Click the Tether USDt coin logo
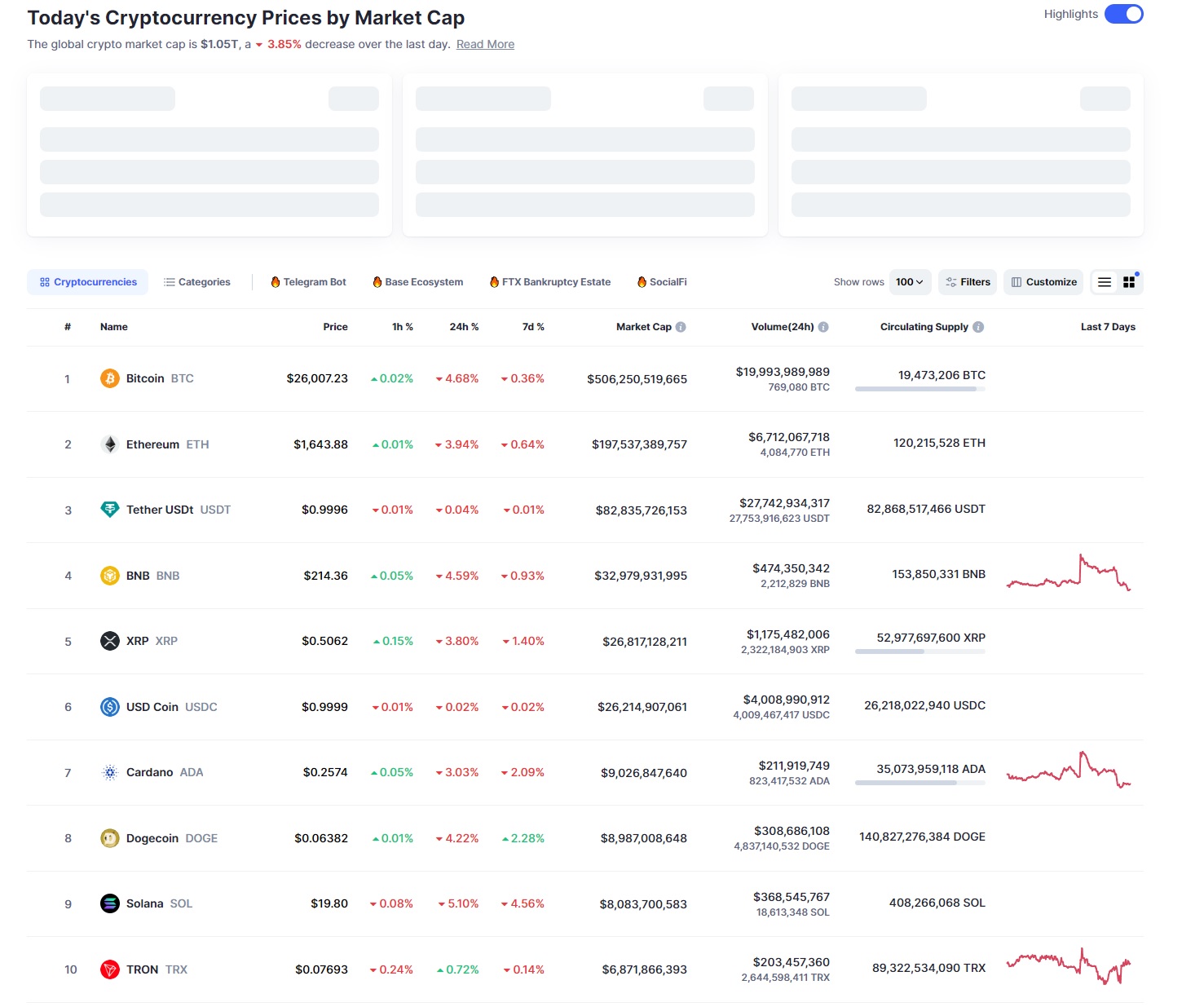This screenshot has width=1204, height=1007. (110, 510)
